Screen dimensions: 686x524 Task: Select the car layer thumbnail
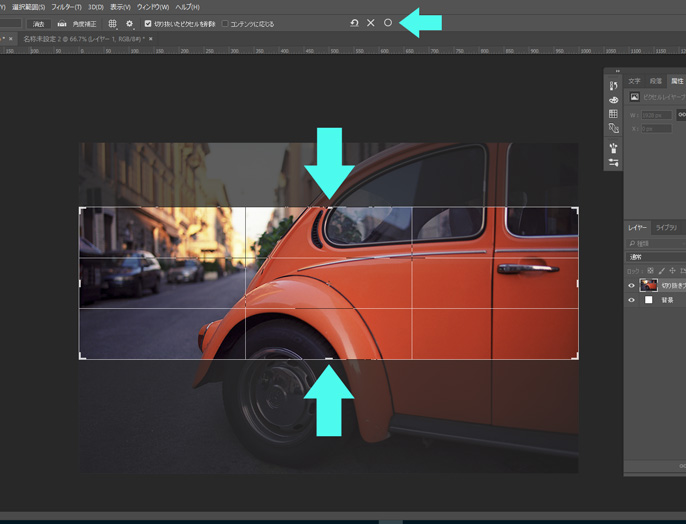[648, 285]
